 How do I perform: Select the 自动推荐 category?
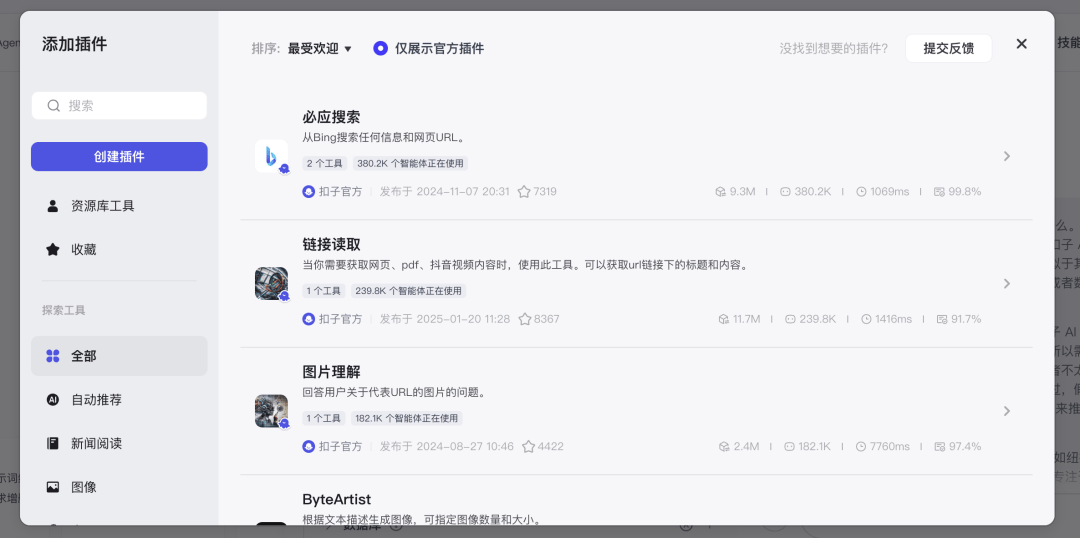pyautogui.click(x=119, y=400)
